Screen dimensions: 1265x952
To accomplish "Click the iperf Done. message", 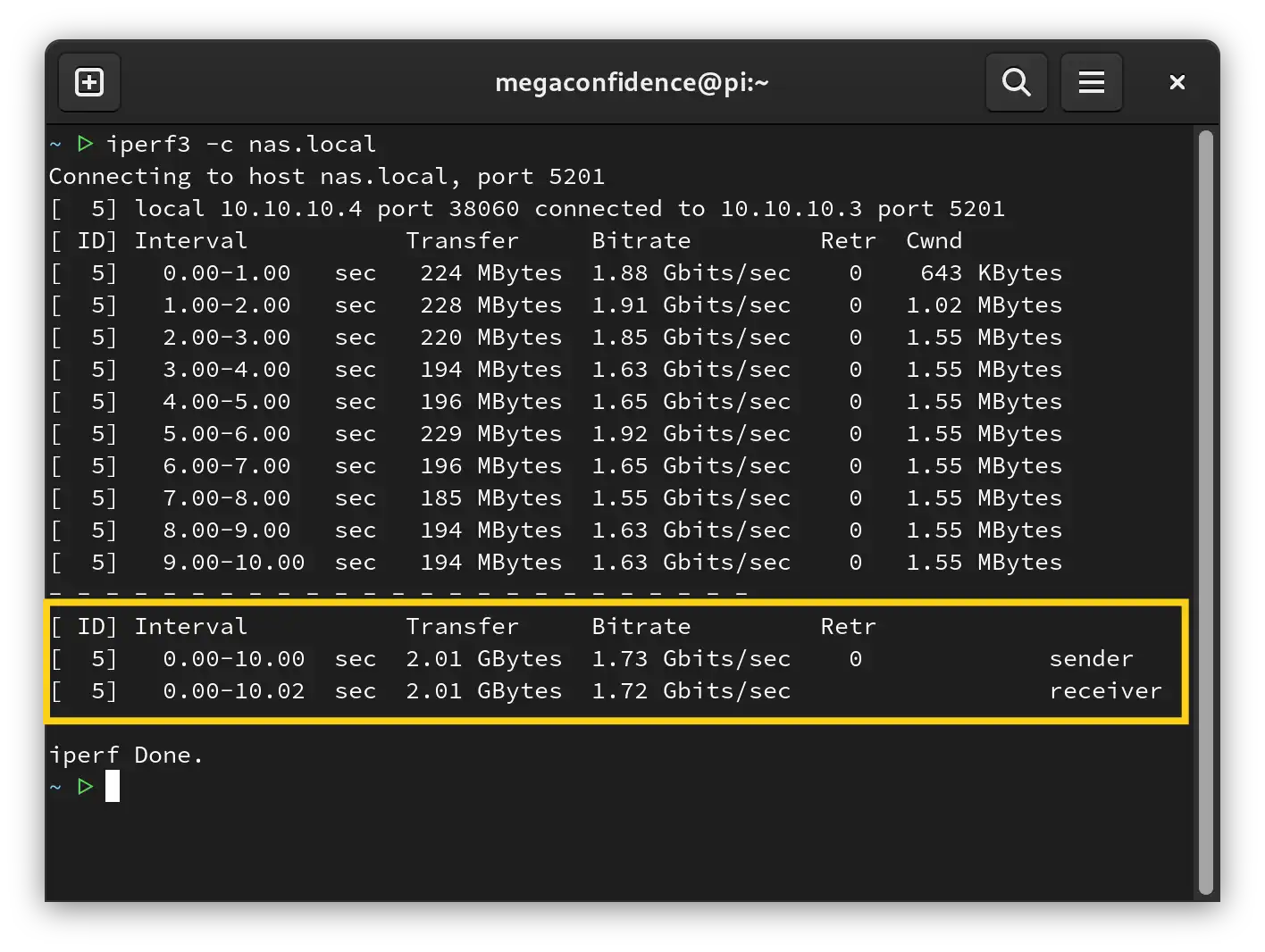I will pyautogui.click(x=125, y=755).
